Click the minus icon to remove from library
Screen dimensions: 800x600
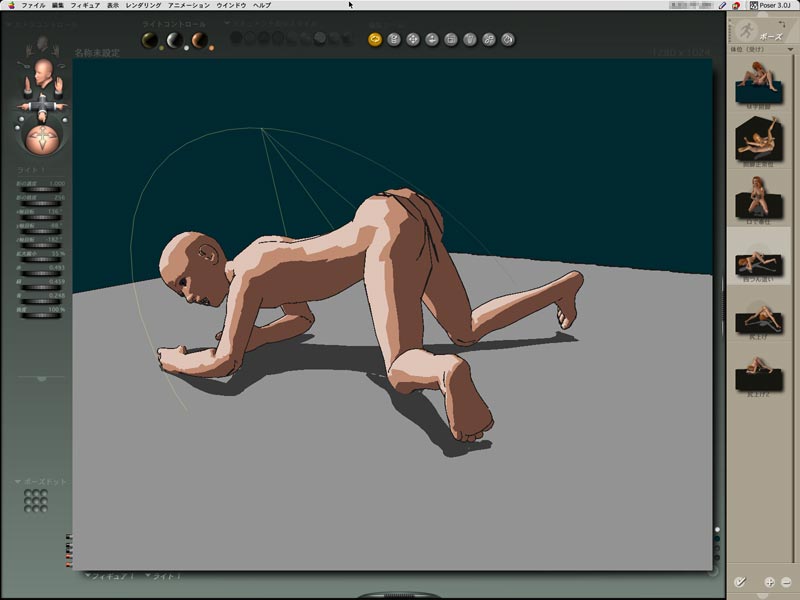(786, 581)
